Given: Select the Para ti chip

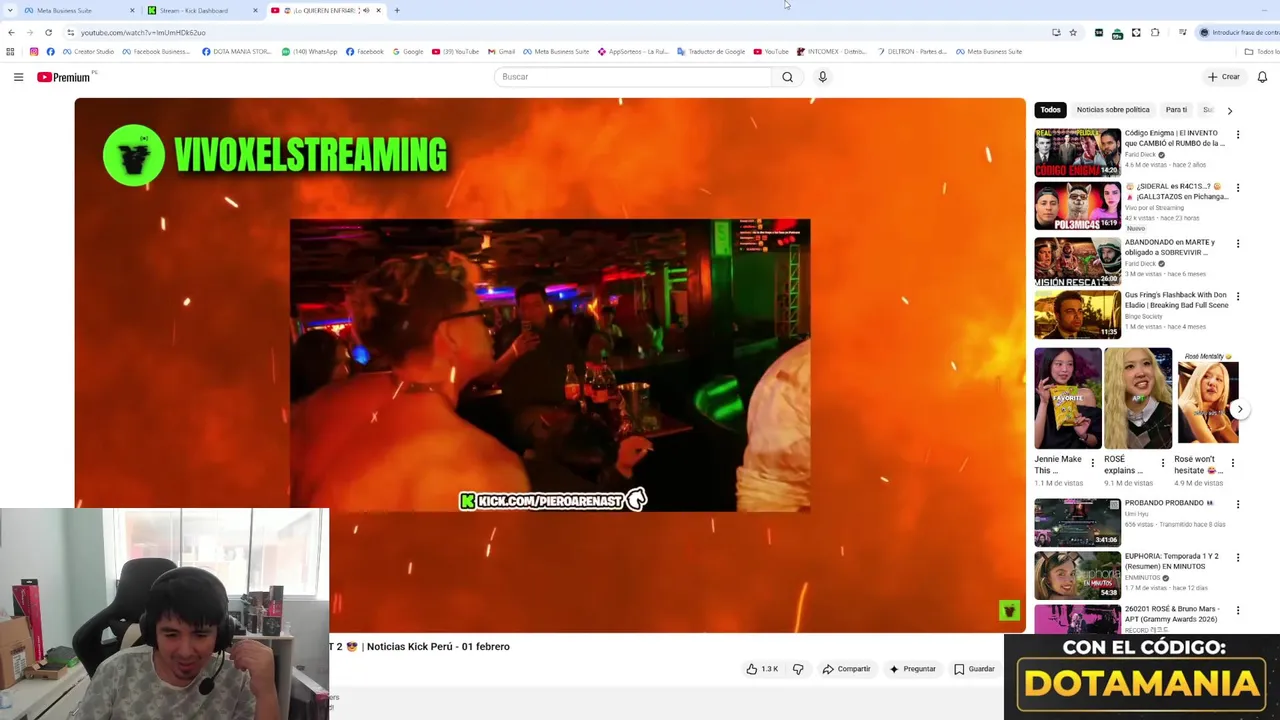Looking at the screenshot, I should (1176, 110).
